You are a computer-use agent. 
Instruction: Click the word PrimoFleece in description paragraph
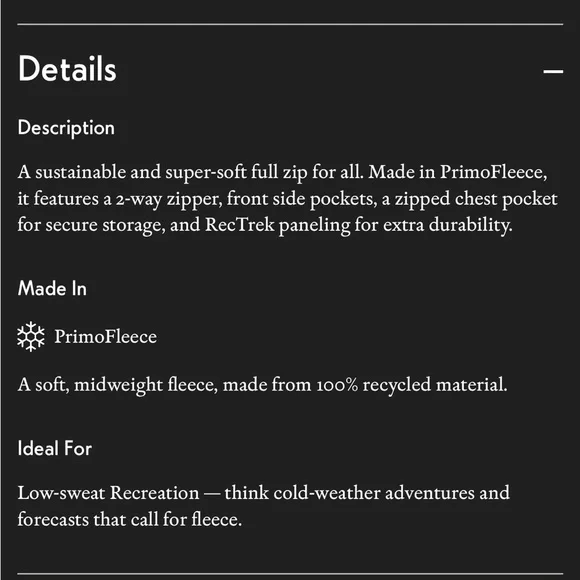pos(491,172)
